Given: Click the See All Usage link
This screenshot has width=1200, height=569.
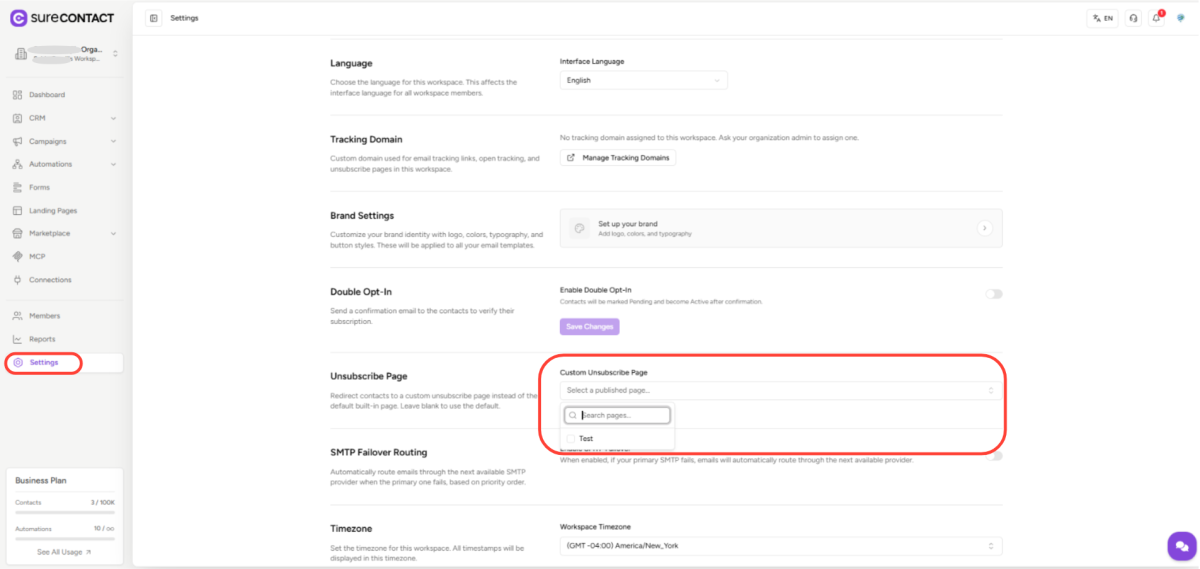Looking at the screenshot, I should 64,552.
